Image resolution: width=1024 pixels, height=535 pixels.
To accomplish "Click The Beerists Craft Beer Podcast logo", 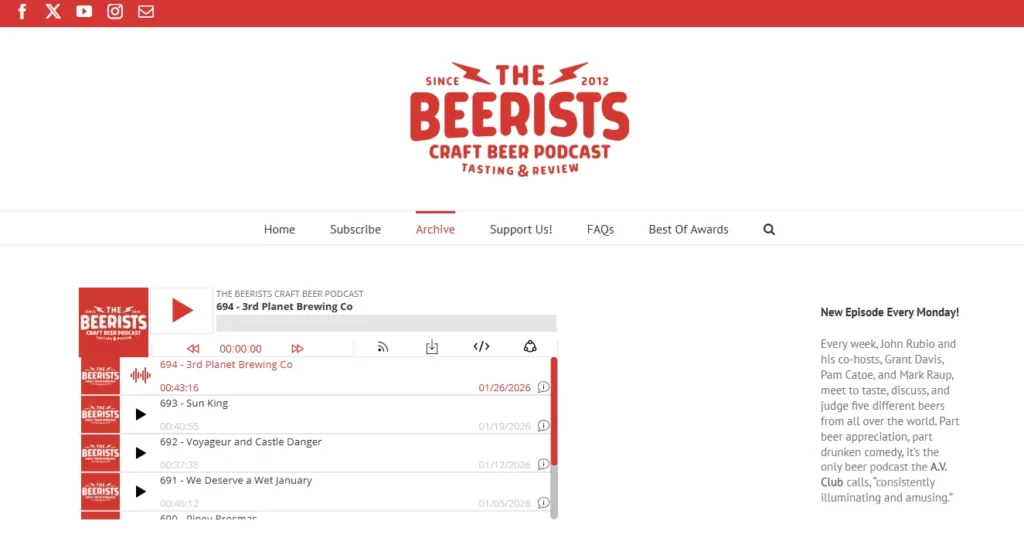I will click(x=519, y=119).
